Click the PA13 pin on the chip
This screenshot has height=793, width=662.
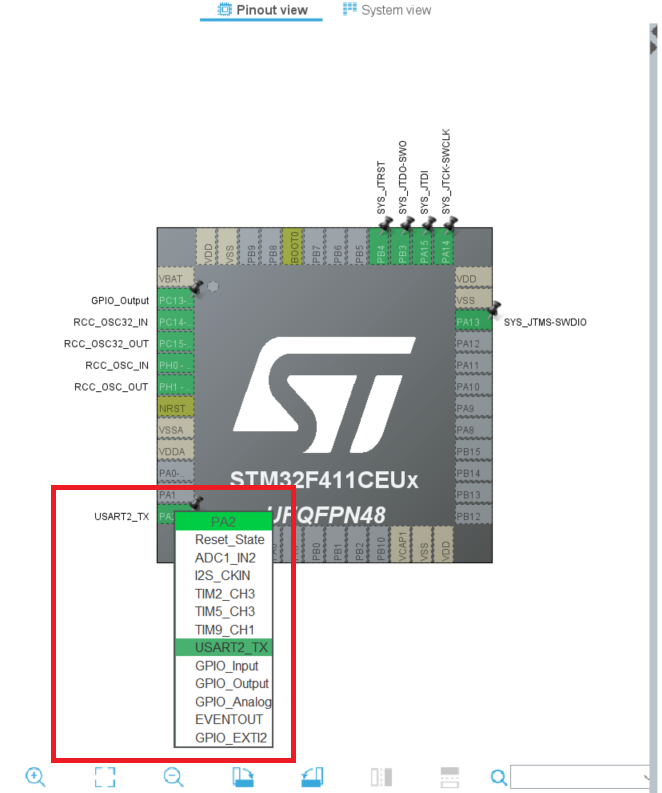click(x=472, y=322)
